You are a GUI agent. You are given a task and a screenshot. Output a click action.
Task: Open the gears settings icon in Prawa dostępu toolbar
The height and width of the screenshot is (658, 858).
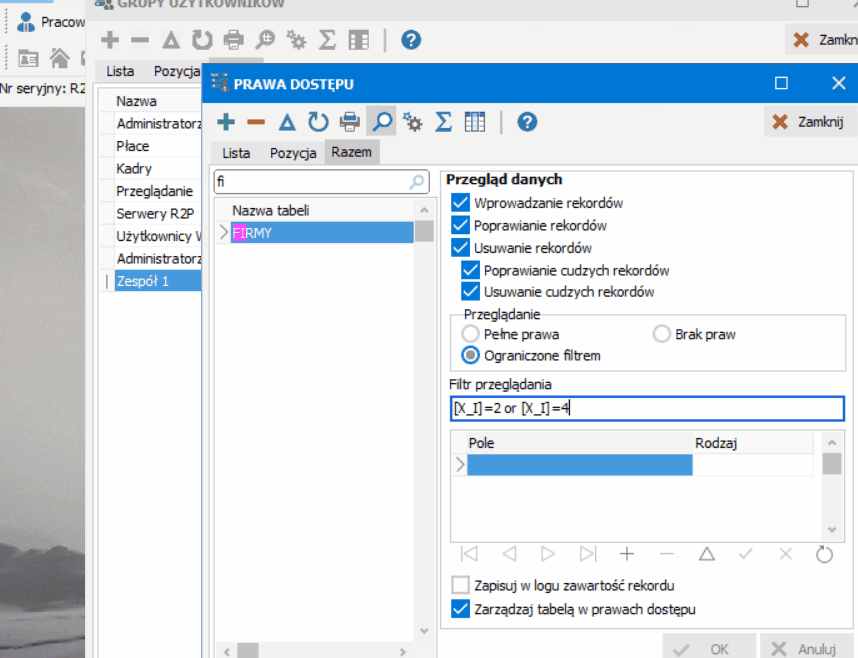(x=412, y=122)
